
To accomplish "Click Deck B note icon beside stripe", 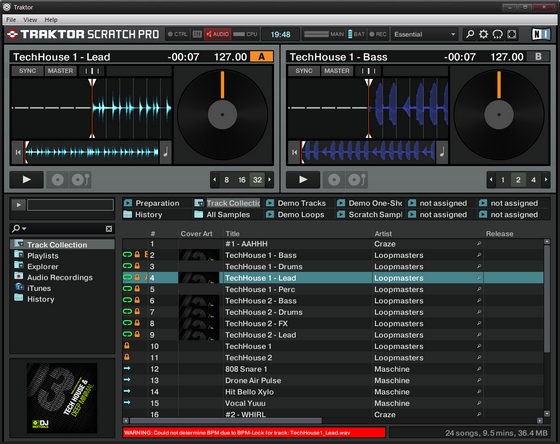I will coord(442,153).
